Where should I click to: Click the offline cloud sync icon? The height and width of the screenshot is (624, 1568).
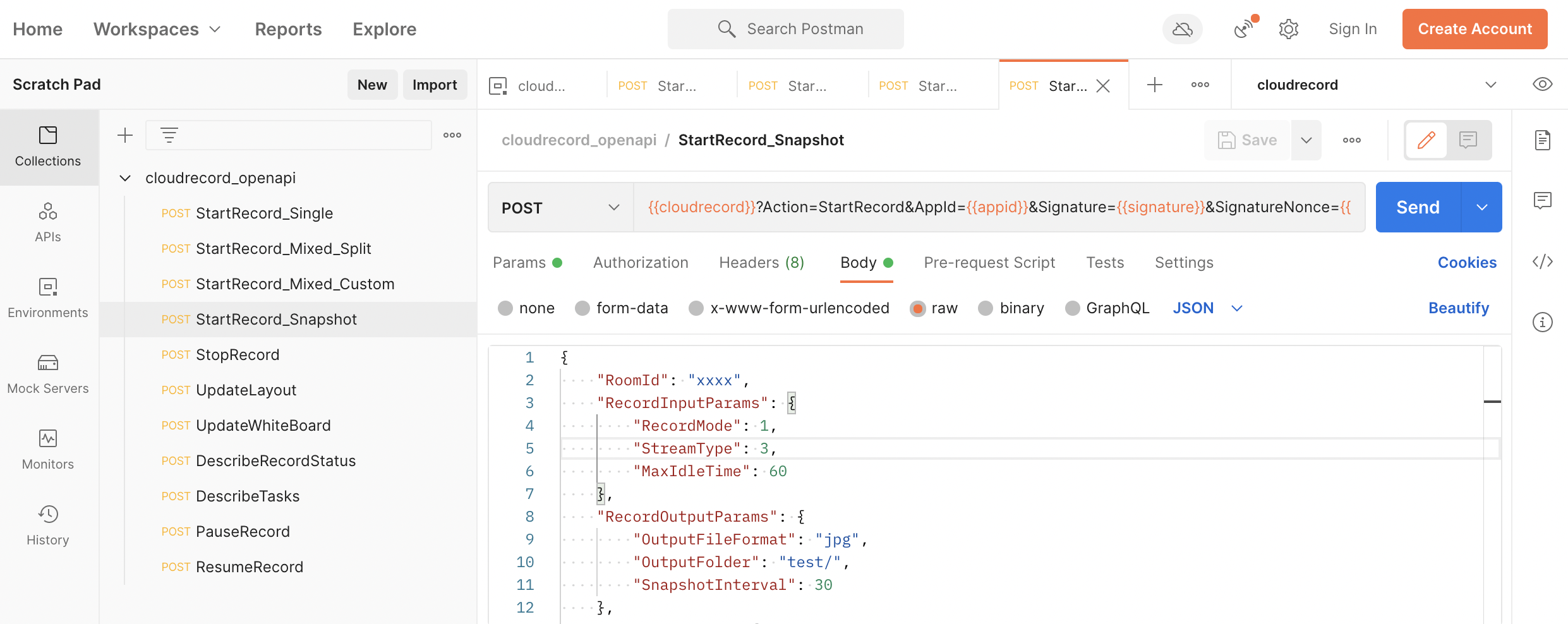coord(1182,29)
